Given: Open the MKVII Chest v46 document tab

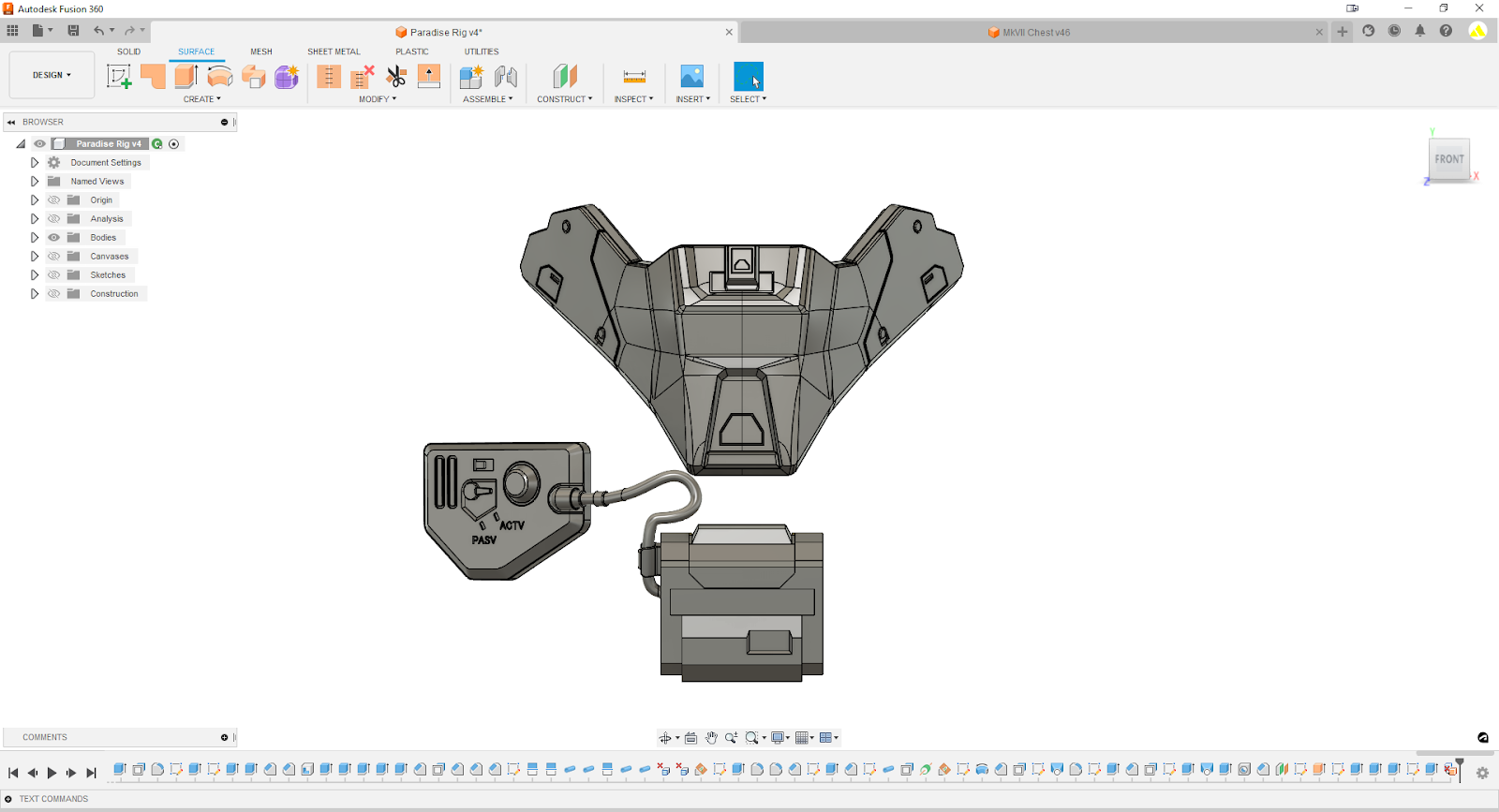Looking at the screenshot, I should tap(1035, 33).
